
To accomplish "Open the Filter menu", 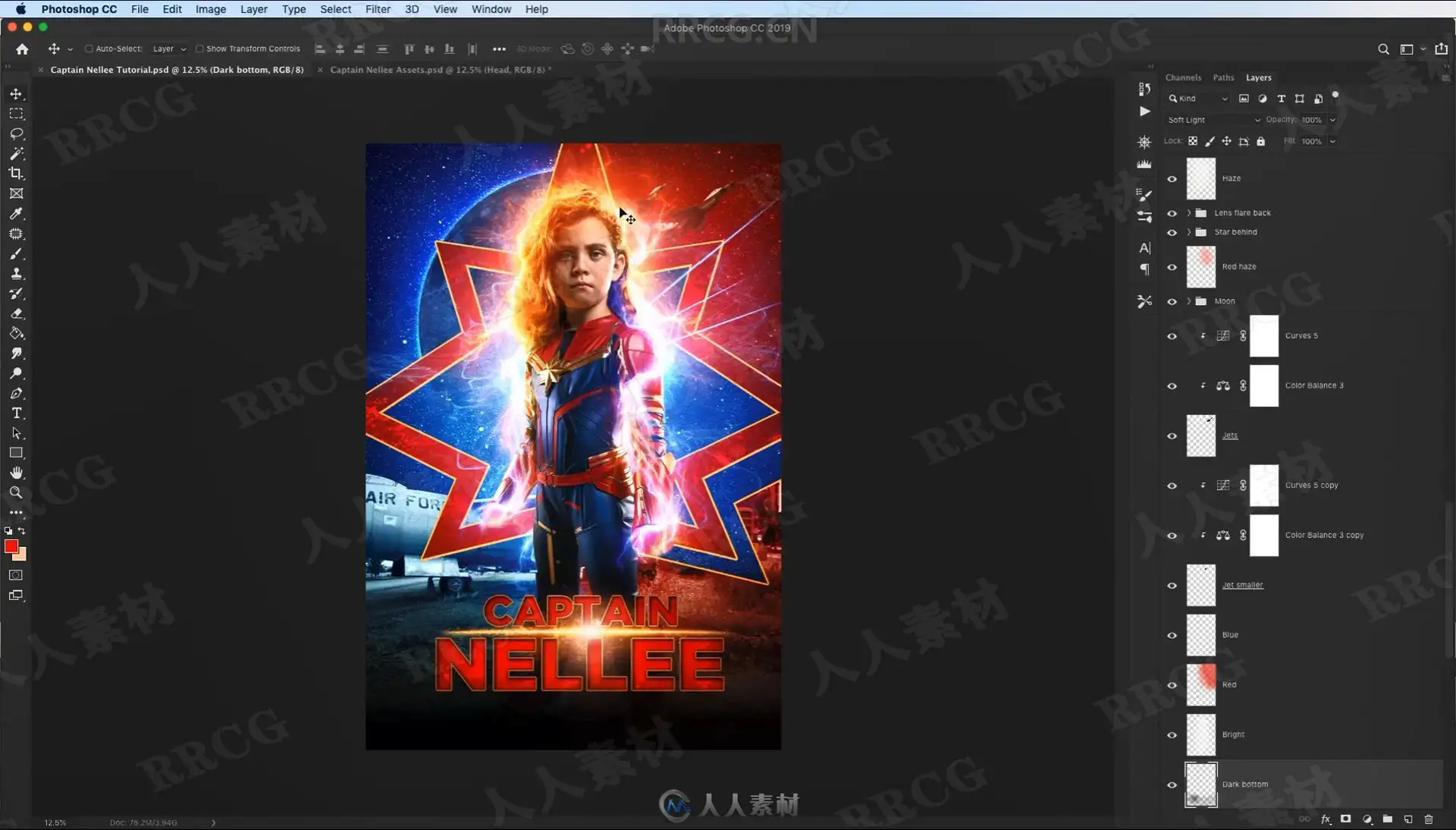I will [x=378, y=9].
